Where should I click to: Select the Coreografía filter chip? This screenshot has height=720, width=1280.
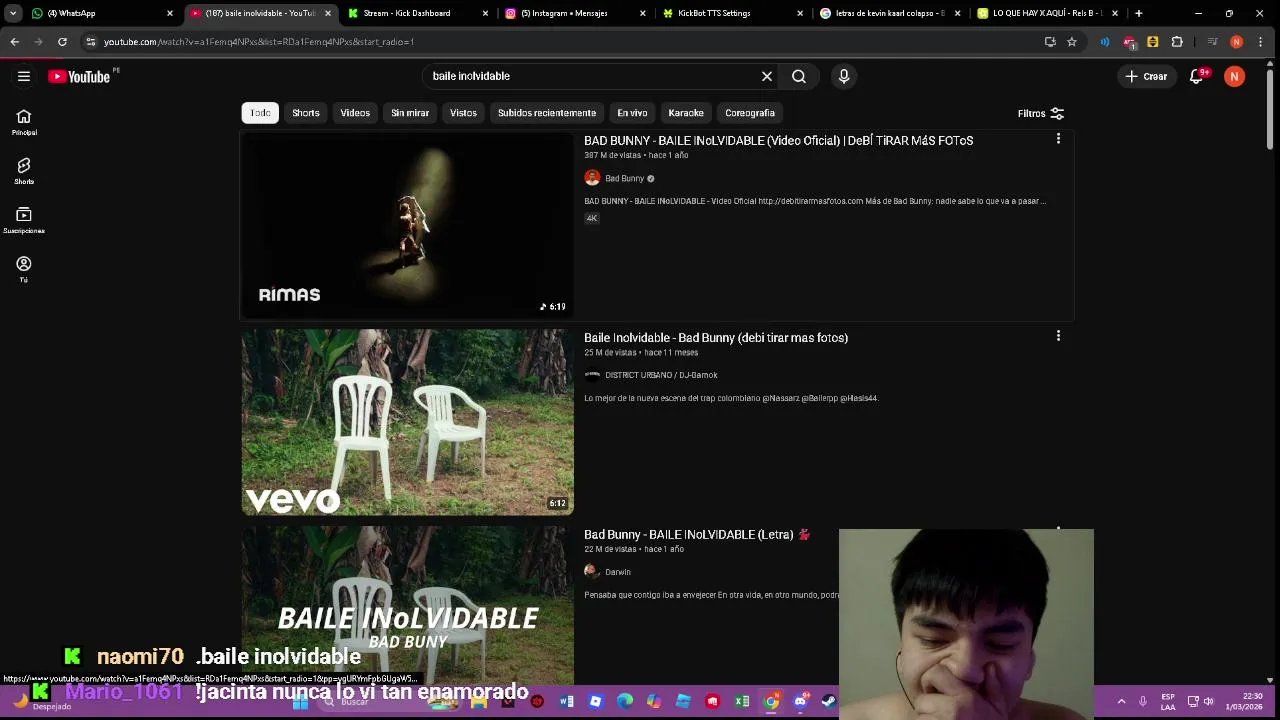(750, 113)
